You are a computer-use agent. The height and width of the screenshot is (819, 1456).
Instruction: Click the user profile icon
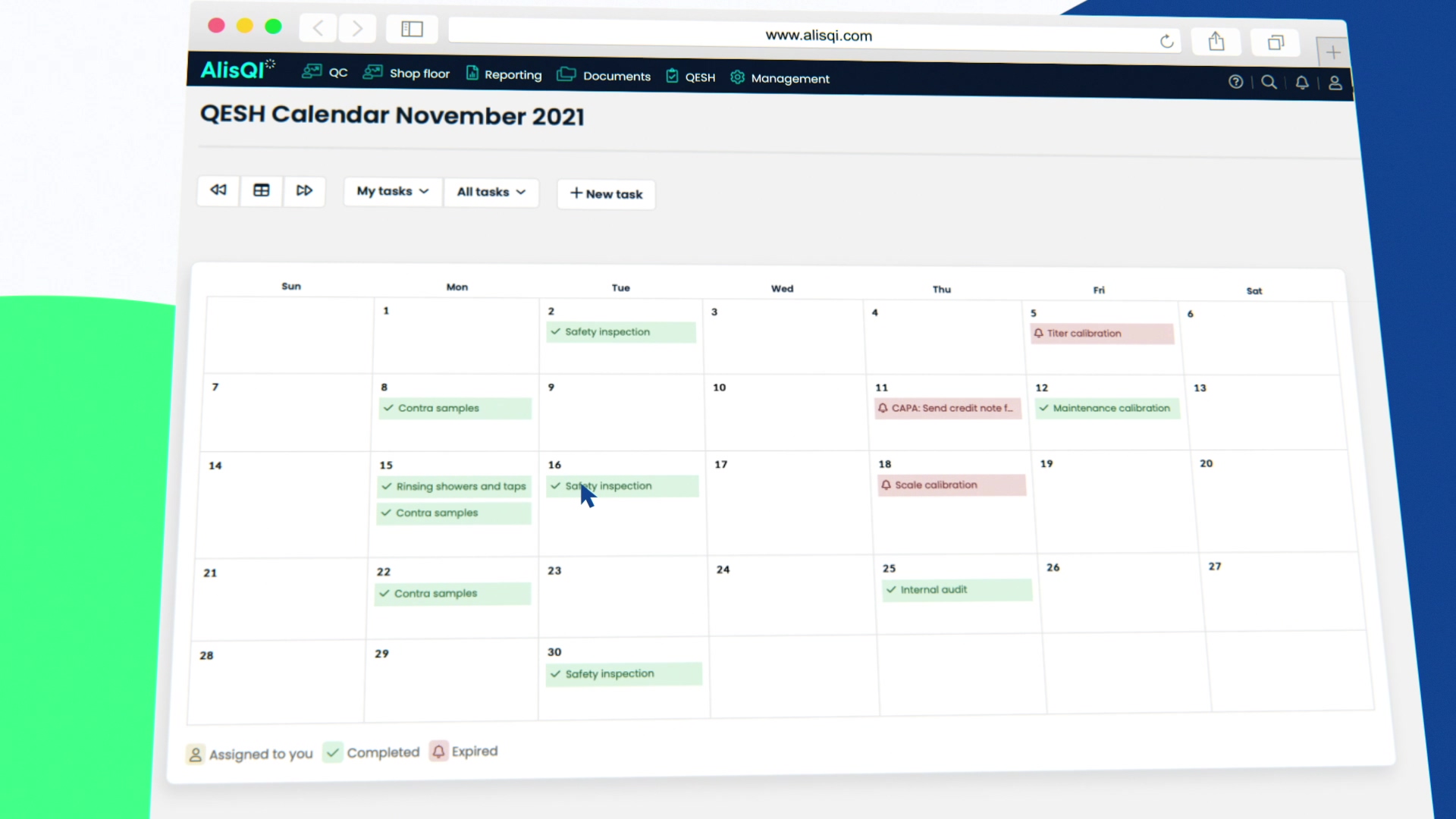[1335, 83]
